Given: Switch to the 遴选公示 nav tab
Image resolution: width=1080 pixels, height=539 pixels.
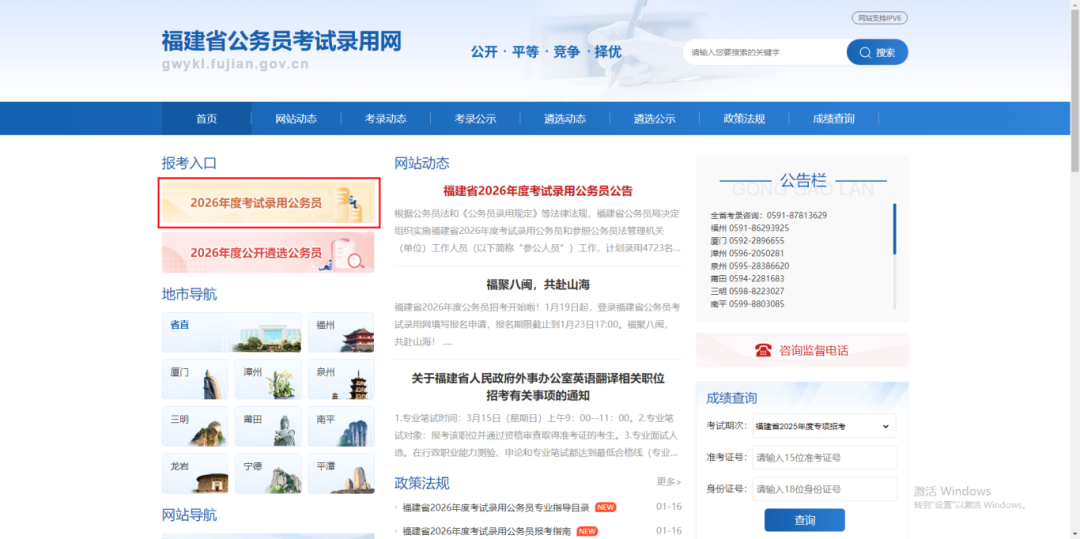Looking at the screenshot, I should pyautogui.click(x=654, y=119).
